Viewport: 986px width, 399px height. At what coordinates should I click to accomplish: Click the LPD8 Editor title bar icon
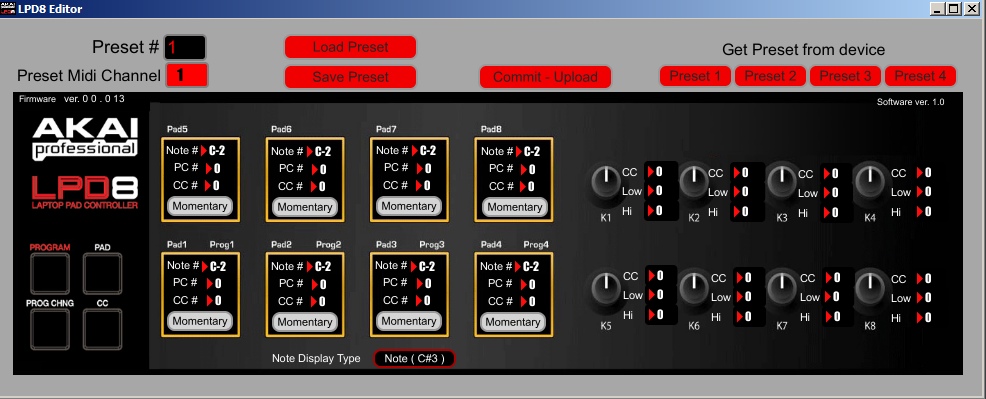(8, 8)
